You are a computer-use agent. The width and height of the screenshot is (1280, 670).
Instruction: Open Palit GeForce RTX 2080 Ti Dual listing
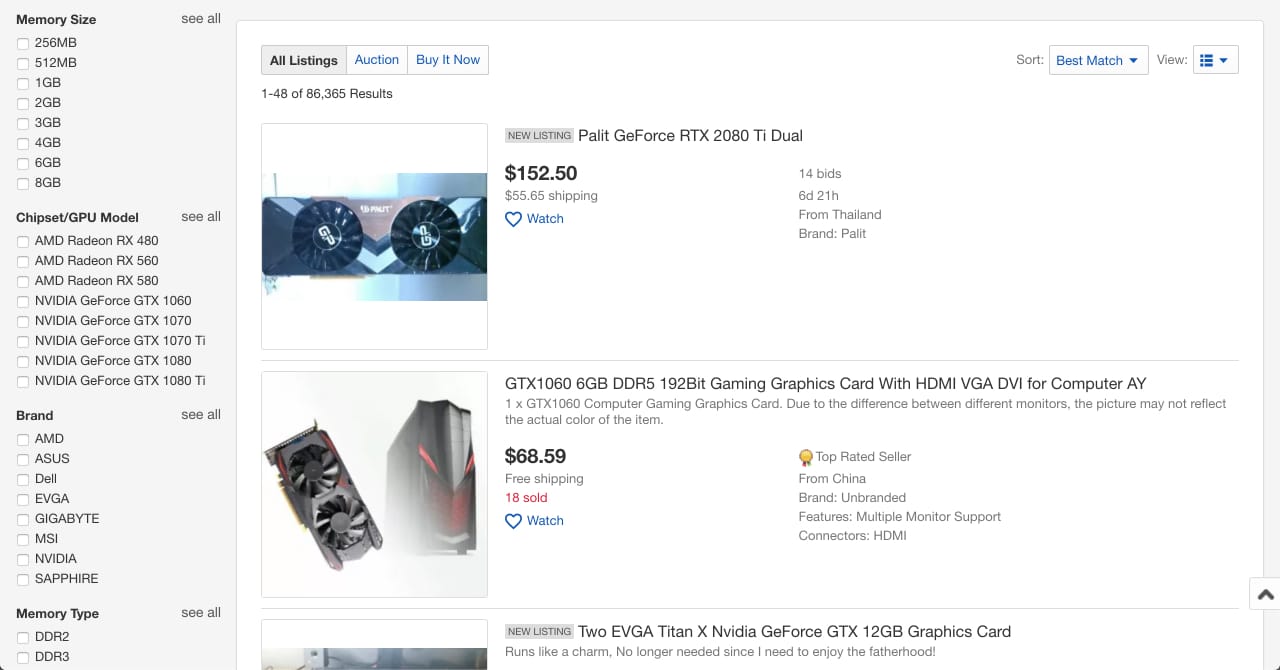(690, 136)
